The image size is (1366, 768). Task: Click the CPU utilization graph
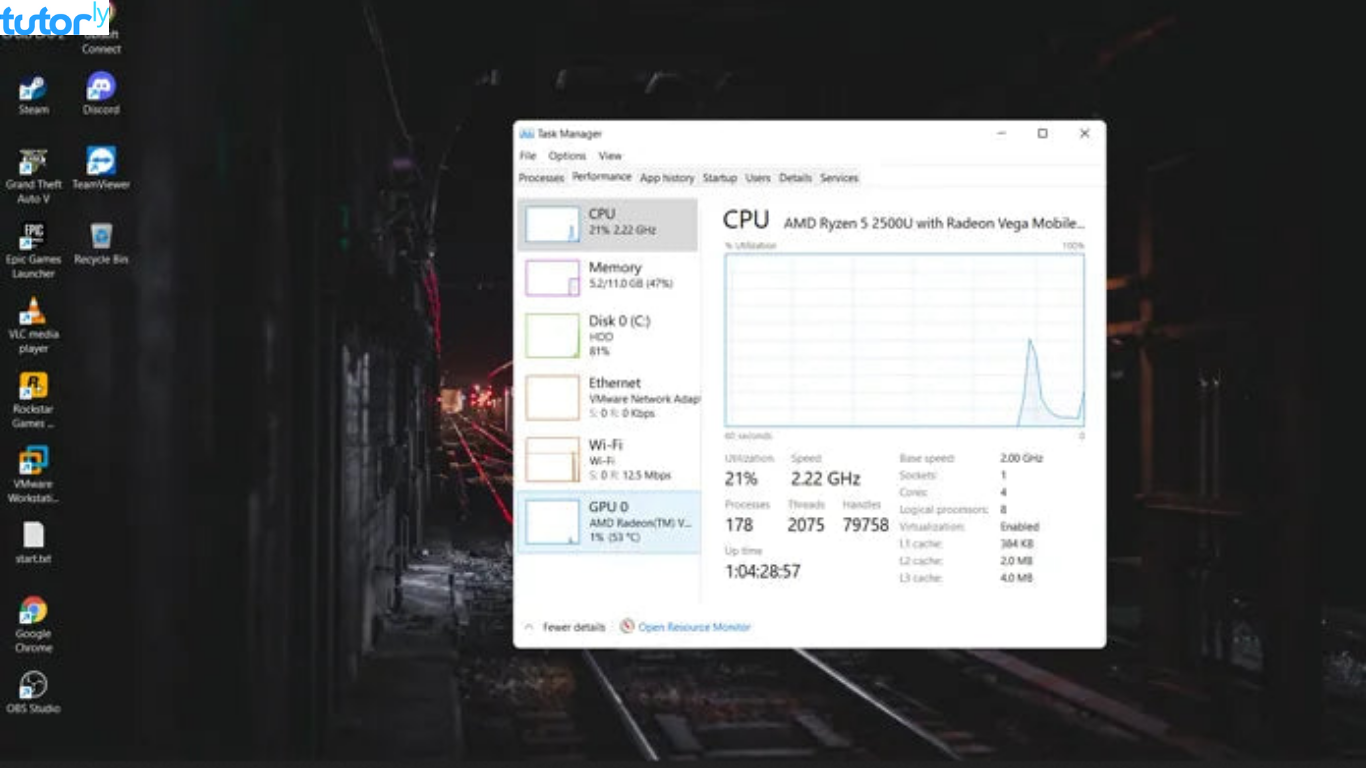(x=905, y=340)
